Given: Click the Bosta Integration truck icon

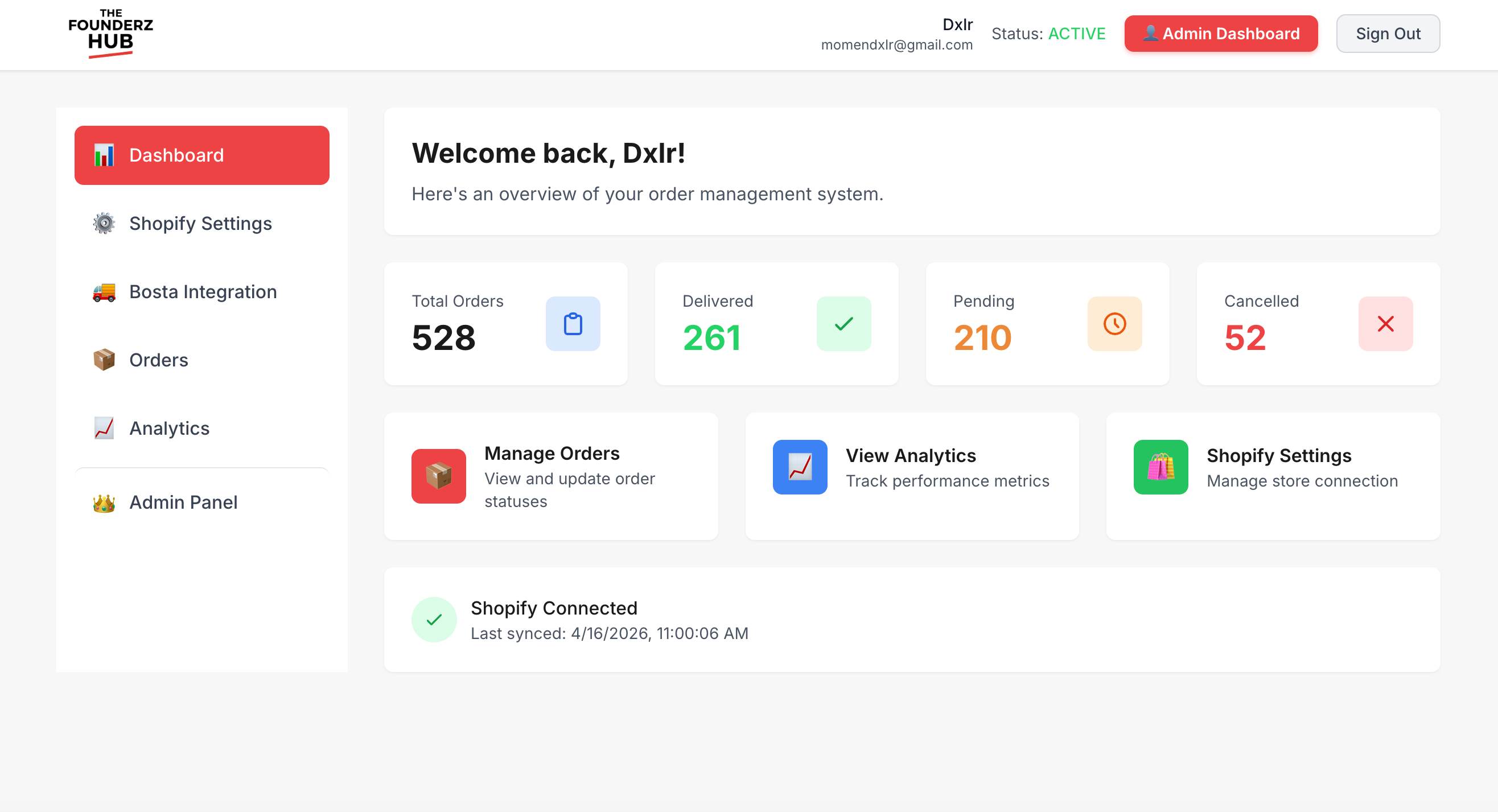Looking at the screenshot, I should (104, 292).
